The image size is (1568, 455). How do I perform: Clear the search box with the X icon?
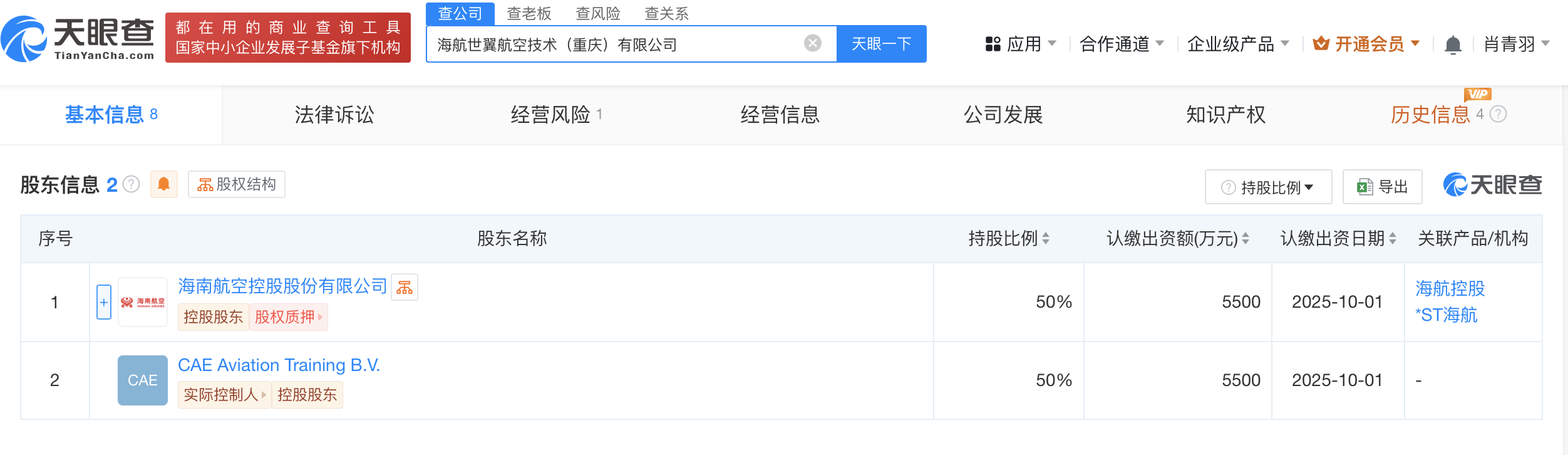(x=813, y=43)
